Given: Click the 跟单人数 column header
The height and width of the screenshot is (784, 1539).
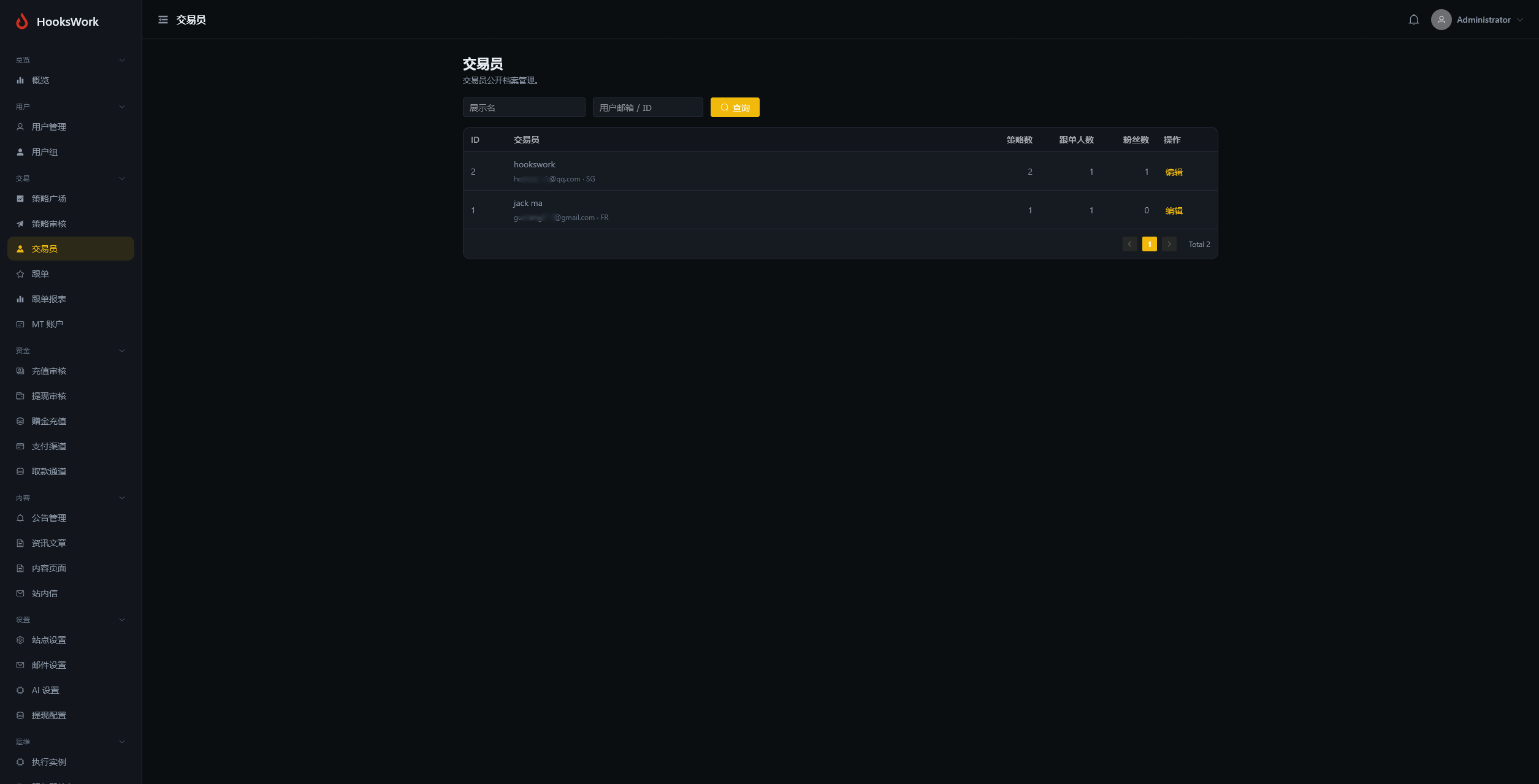Looking at the screenshot, I should point(1076,140).
